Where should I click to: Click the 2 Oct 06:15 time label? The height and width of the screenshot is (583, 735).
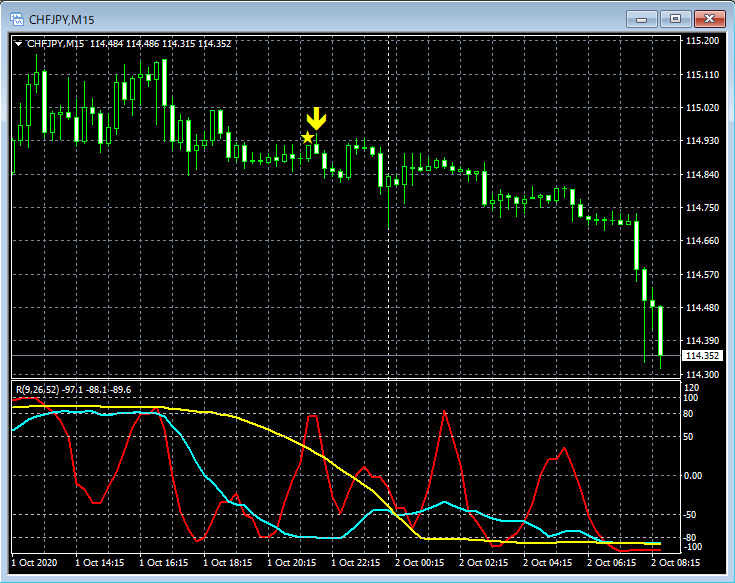(612, 562)
